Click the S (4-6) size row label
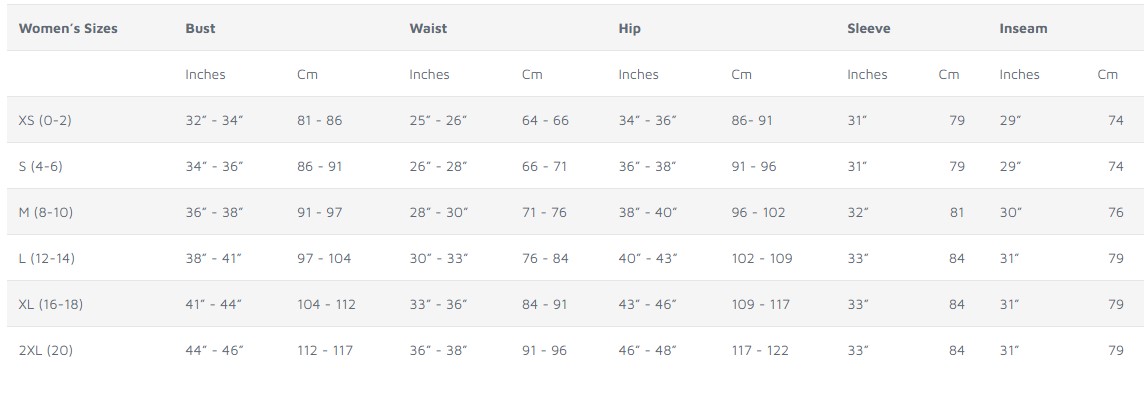This screenshot has width=1144, height=410. coord(40,166)
